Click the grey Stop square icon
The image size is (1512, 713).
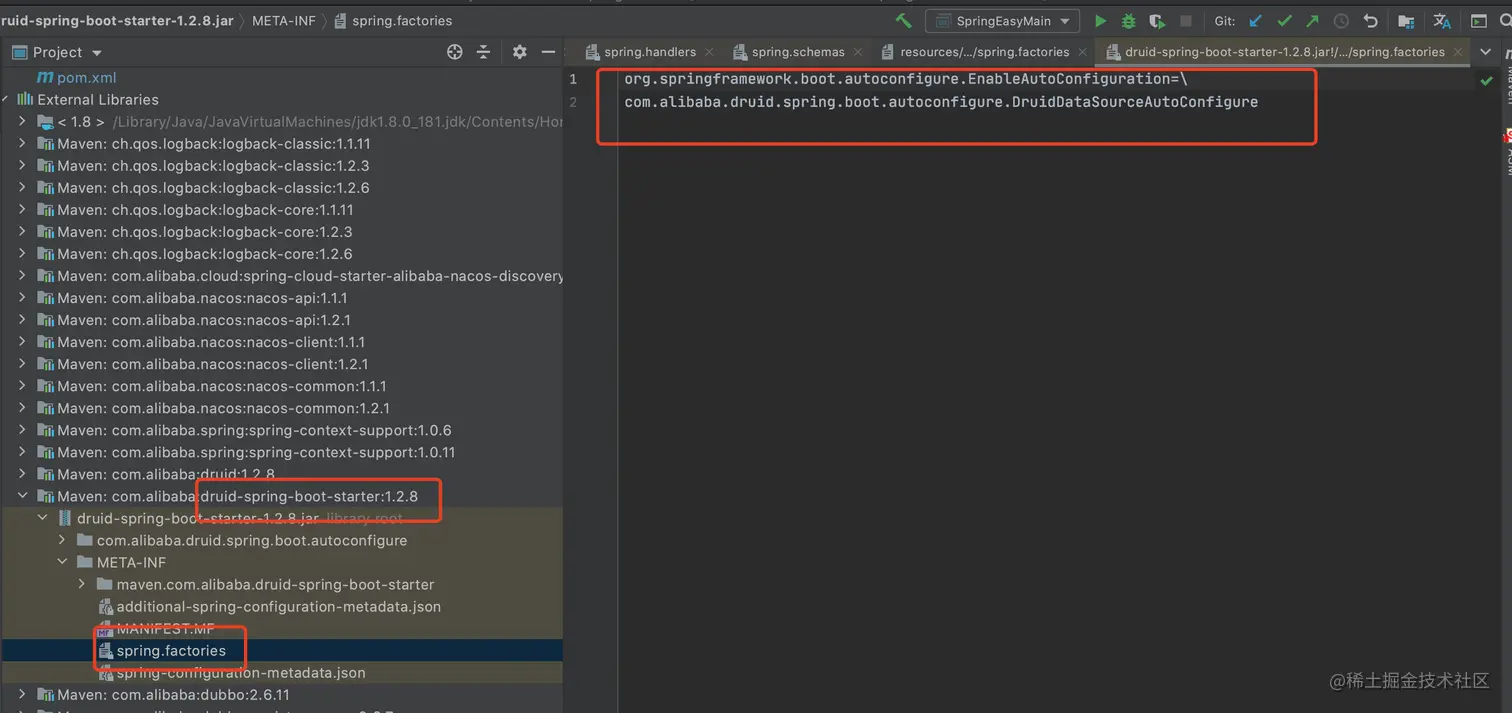point(1186,21)
